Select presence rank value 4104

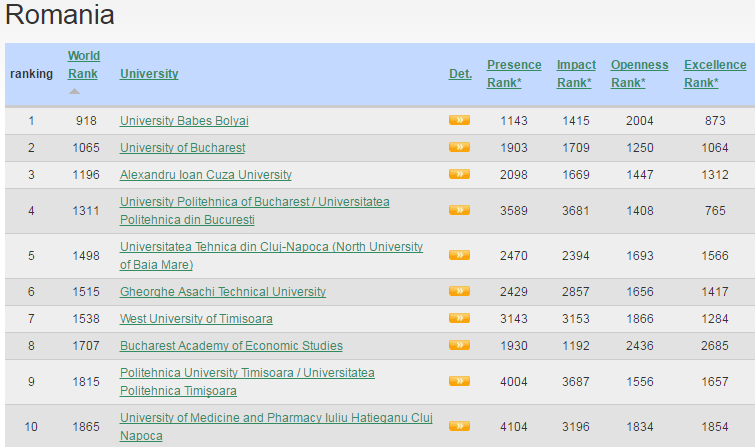point(514,426)
